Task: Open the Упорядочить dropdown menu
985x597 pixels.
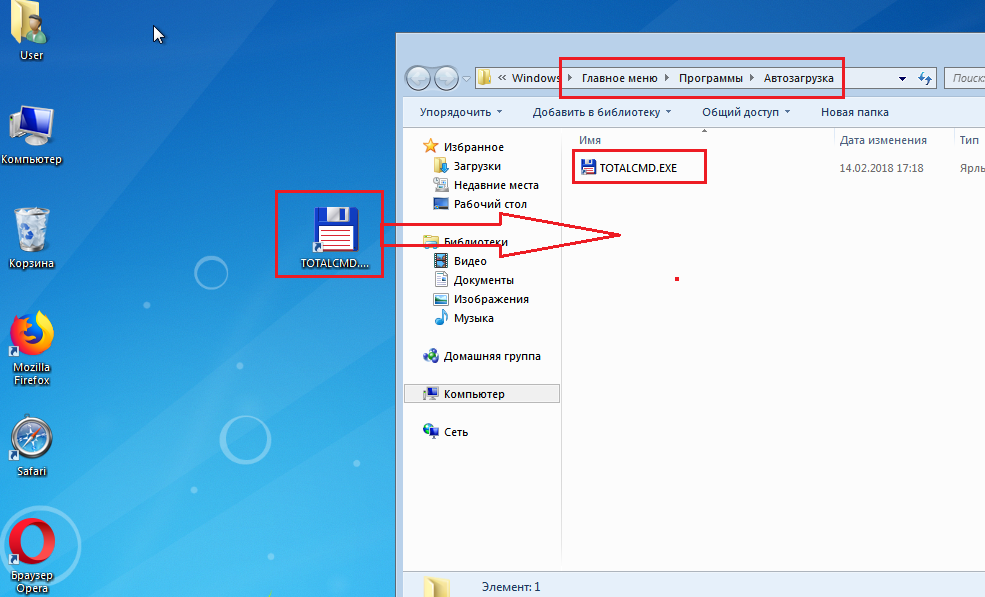Action: pyautogui.click(x=460, y=112)
